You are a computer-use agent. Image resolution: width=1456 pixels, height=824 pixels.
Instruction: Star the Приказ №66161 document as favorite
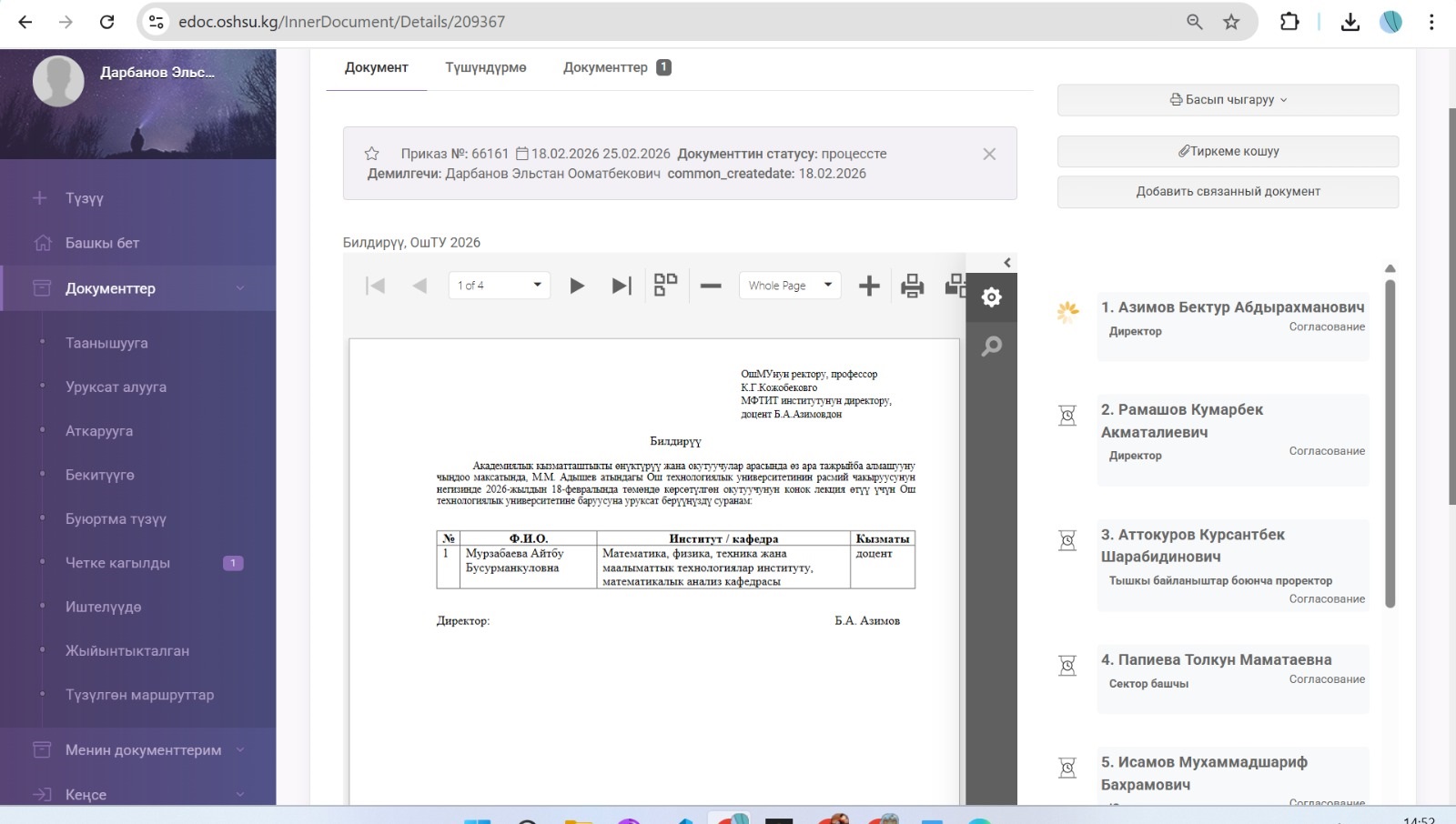coord(371,154)
